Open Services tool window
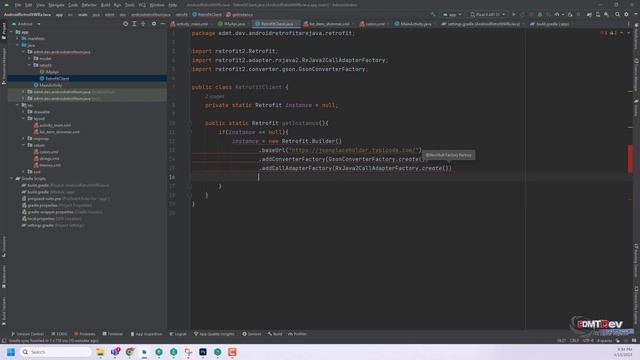Screen dimensions: 640x360 (x=251, y=334)
